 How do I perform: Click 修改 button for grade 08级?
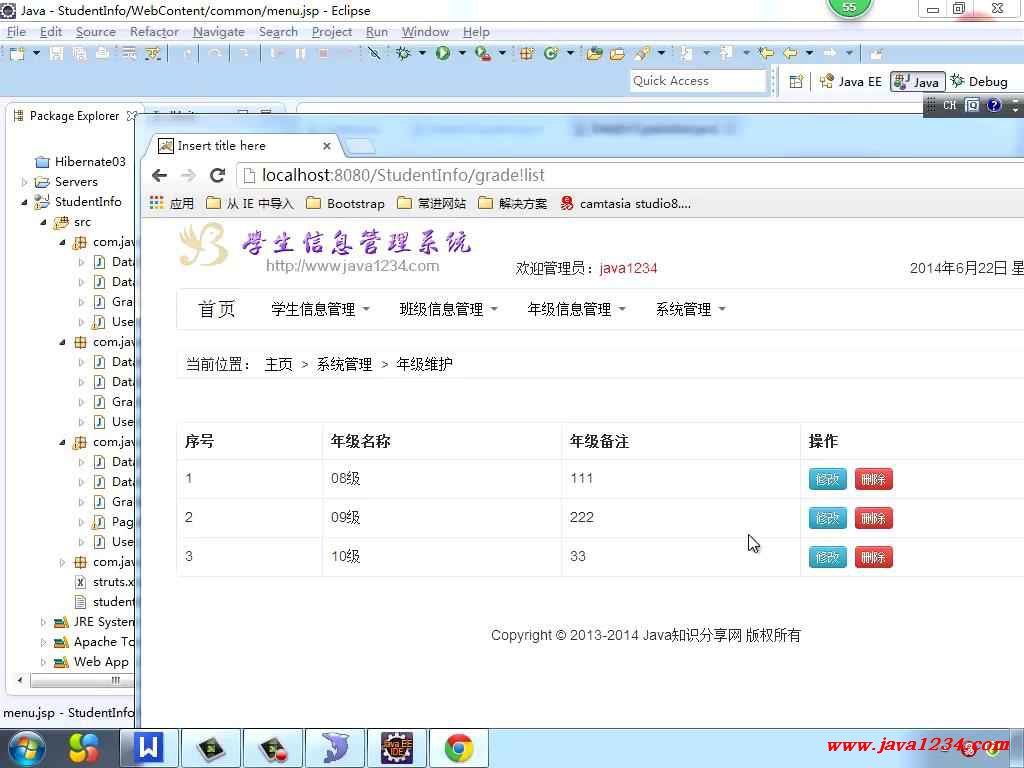pos(827,479)
